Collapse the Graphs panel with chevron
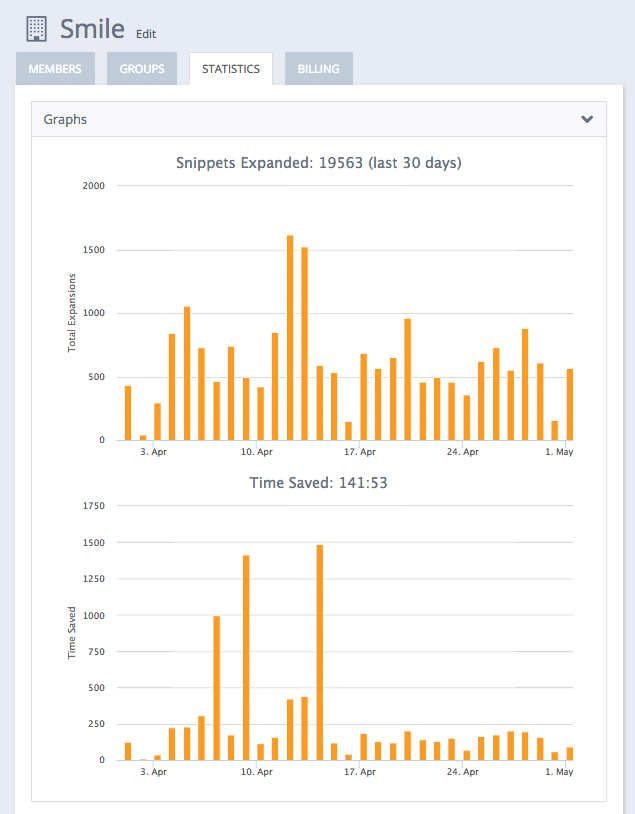The width and height of the screenshot is (635, 814). point(587,119)
